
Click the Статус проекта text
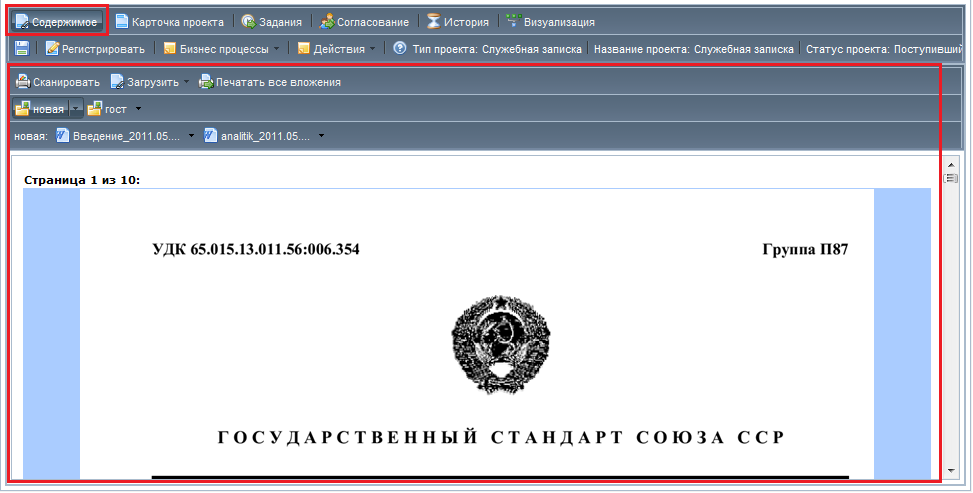click(x=884, y=49)
